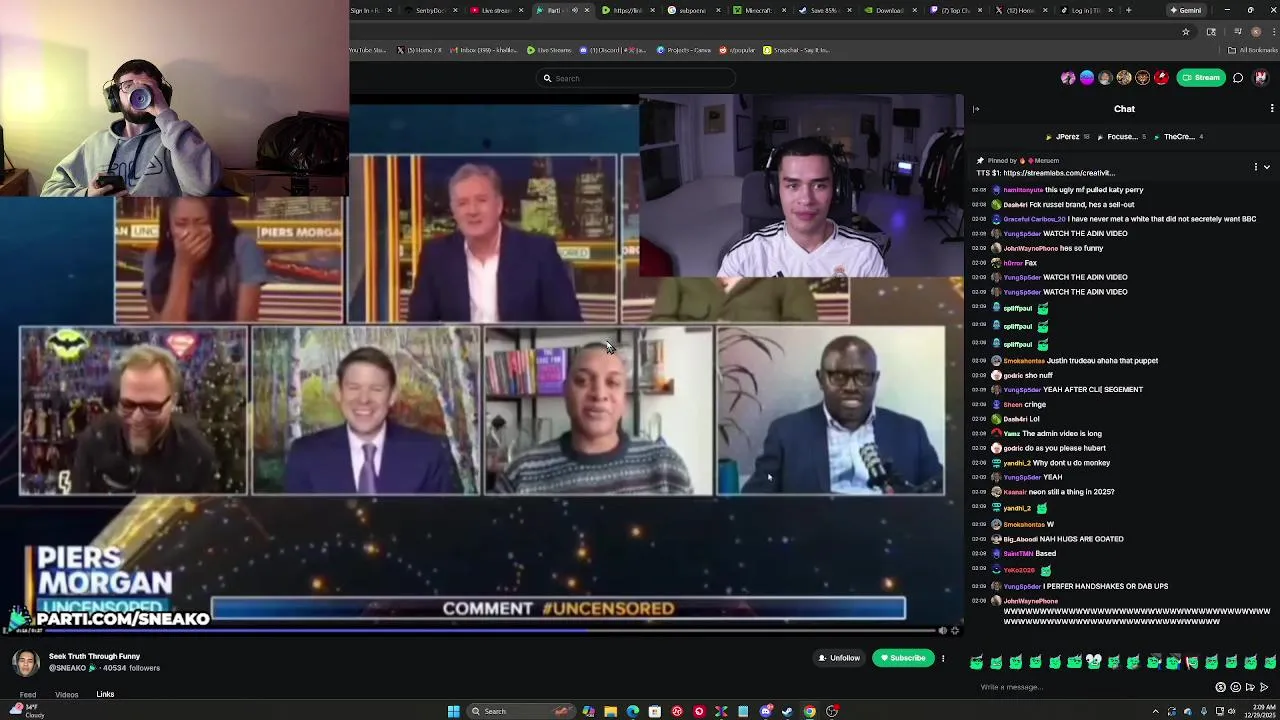The width and height of the screenshot is (1280, 720).
Task: Open the messages speech bubble icon
Action: 1238,78
